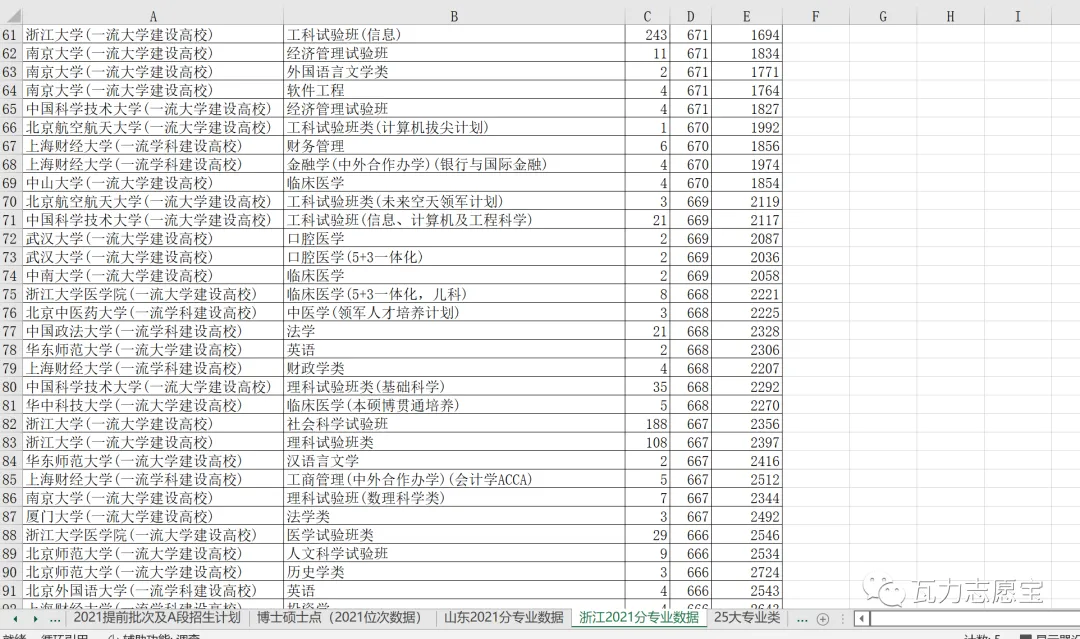The image size is (1080, 639).
Task: Select column E header
Action: 747,17
